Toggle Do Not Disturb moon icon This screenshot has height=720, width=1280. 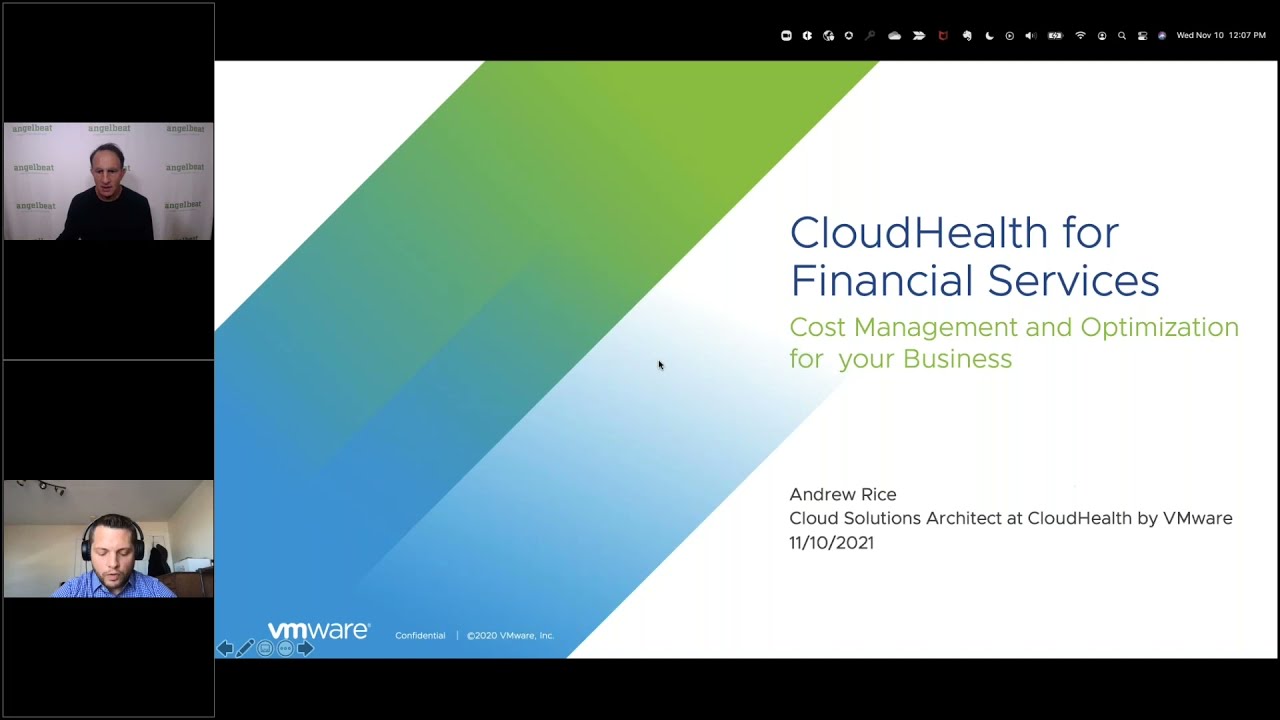click(x=990, y=36)
